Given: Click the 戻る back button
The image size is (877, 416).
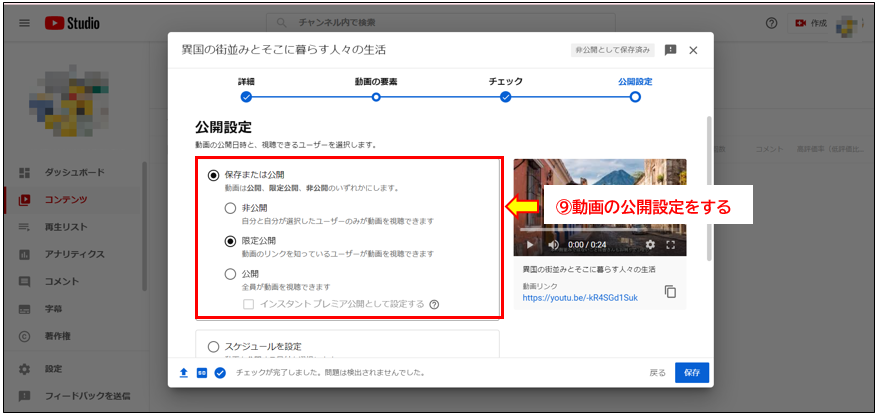Looking at the screenshot, I should 657,373.
